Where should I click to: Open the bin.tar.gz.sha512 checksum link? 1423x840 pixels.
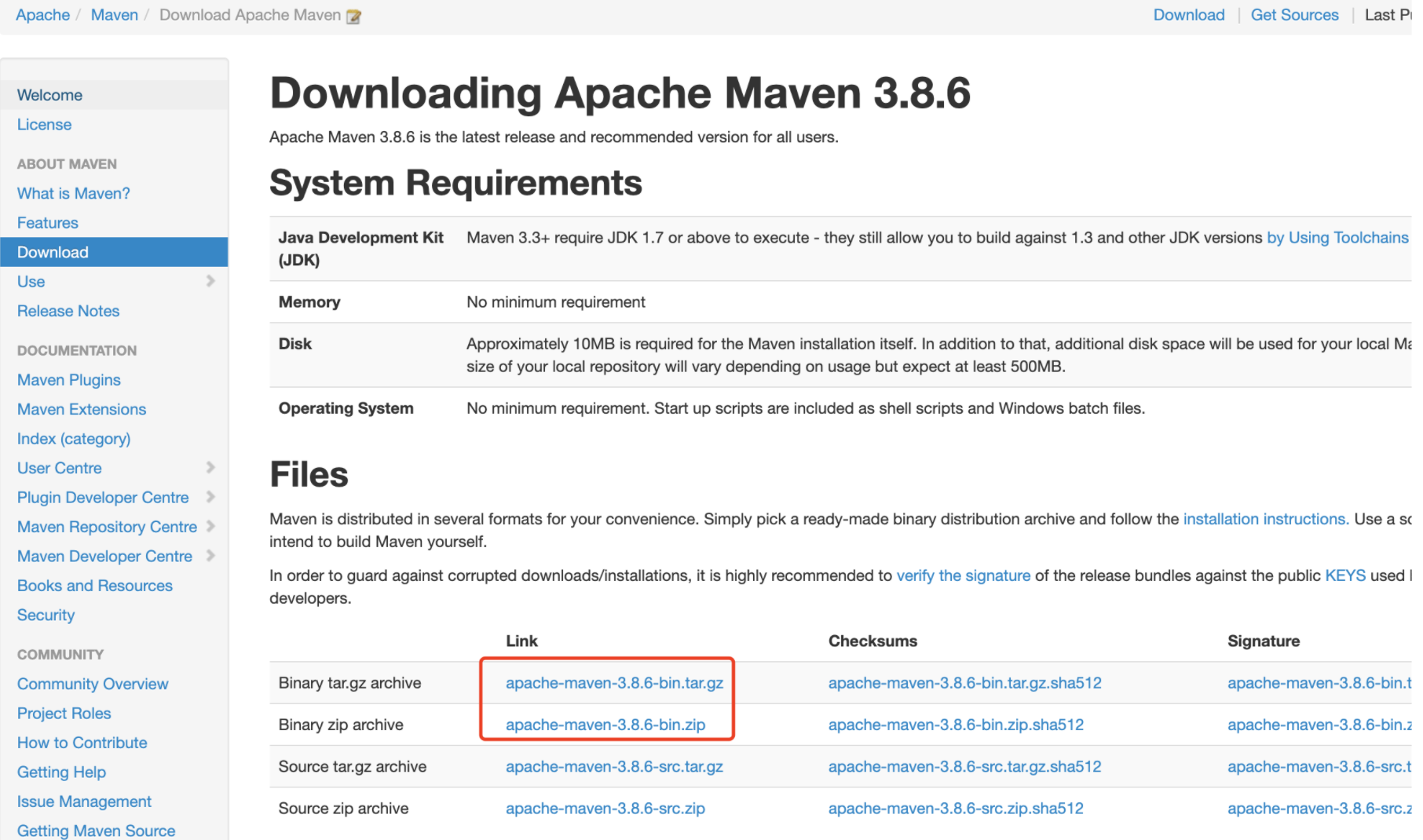pyautogui.click(x=964, y=683)
